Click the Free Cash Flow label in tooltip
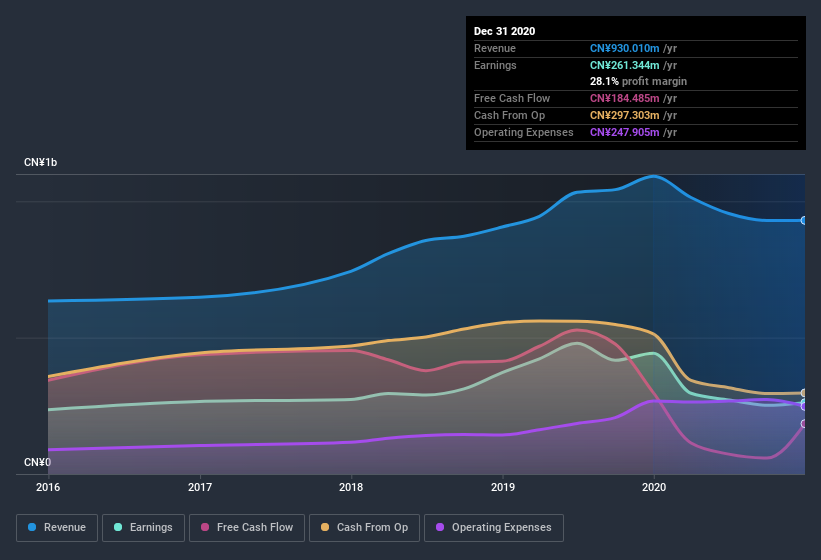Viewport: 821px width, 560px height. [x=512, y=98]
